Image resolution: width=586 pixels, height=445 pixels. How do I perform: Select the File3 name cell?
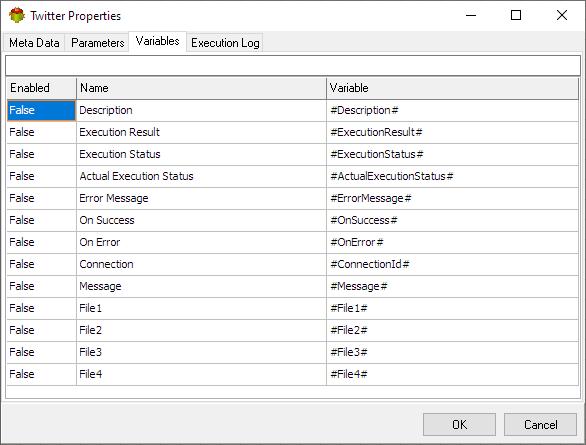click(201, 352)
